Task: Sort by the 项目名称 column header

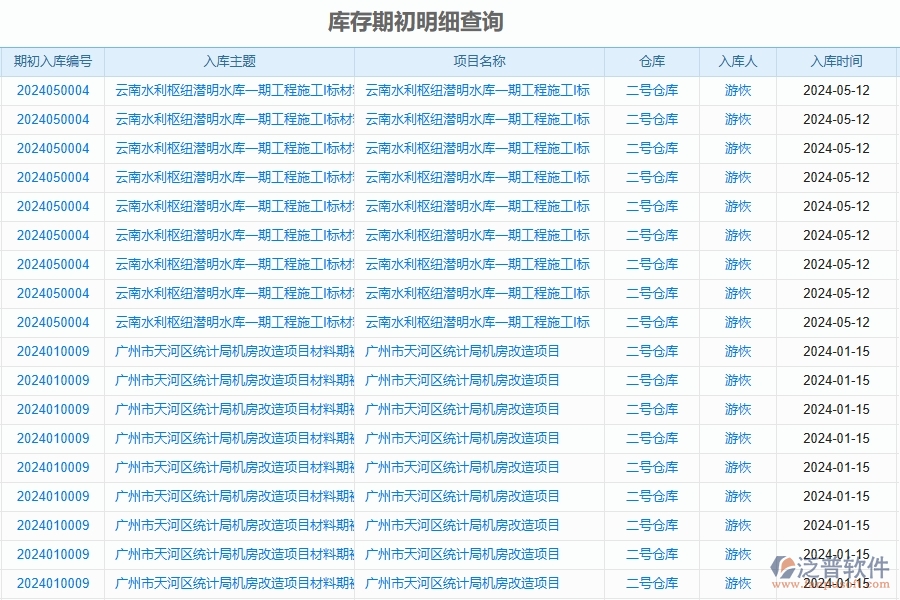Action: 480,61
